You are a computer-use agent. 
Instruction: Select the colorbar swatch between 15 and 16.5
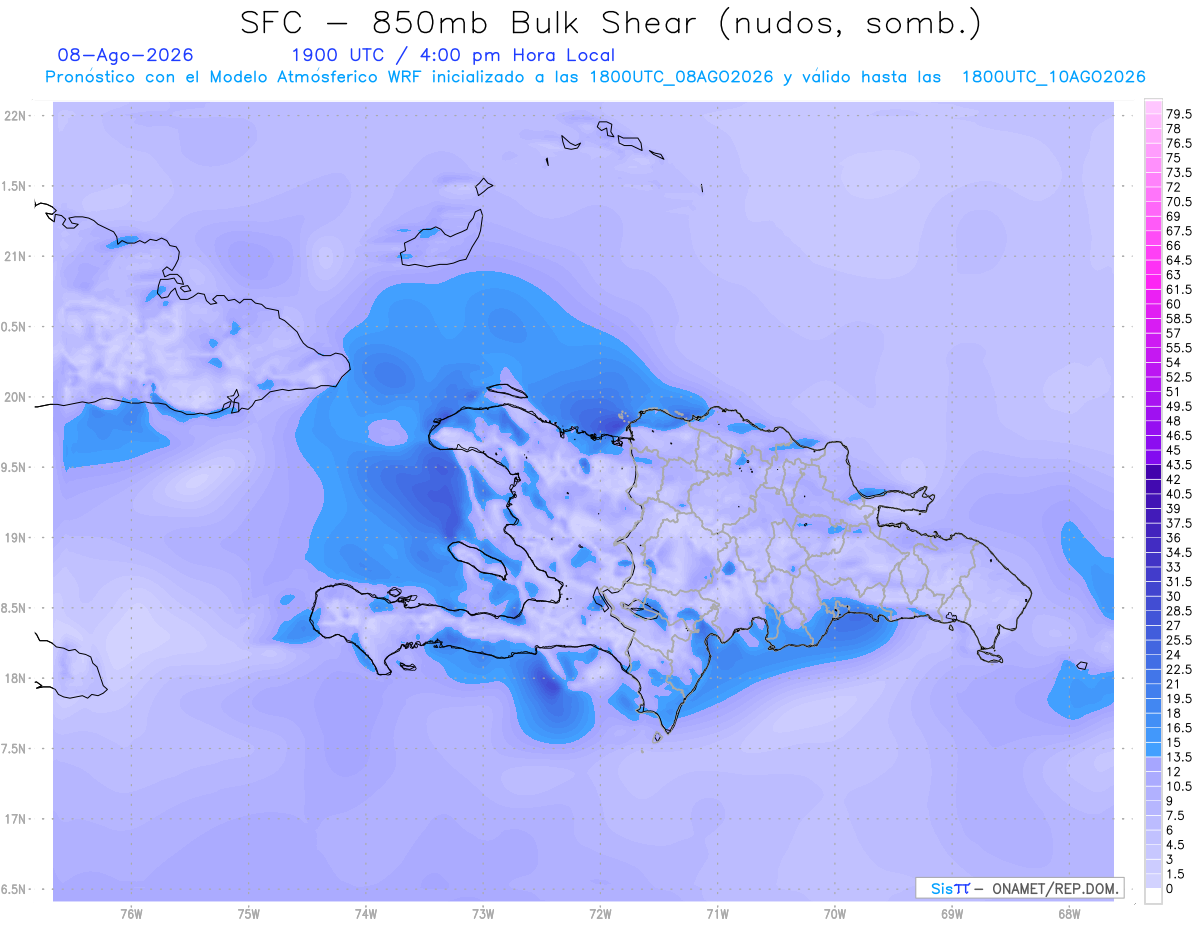1153,734
